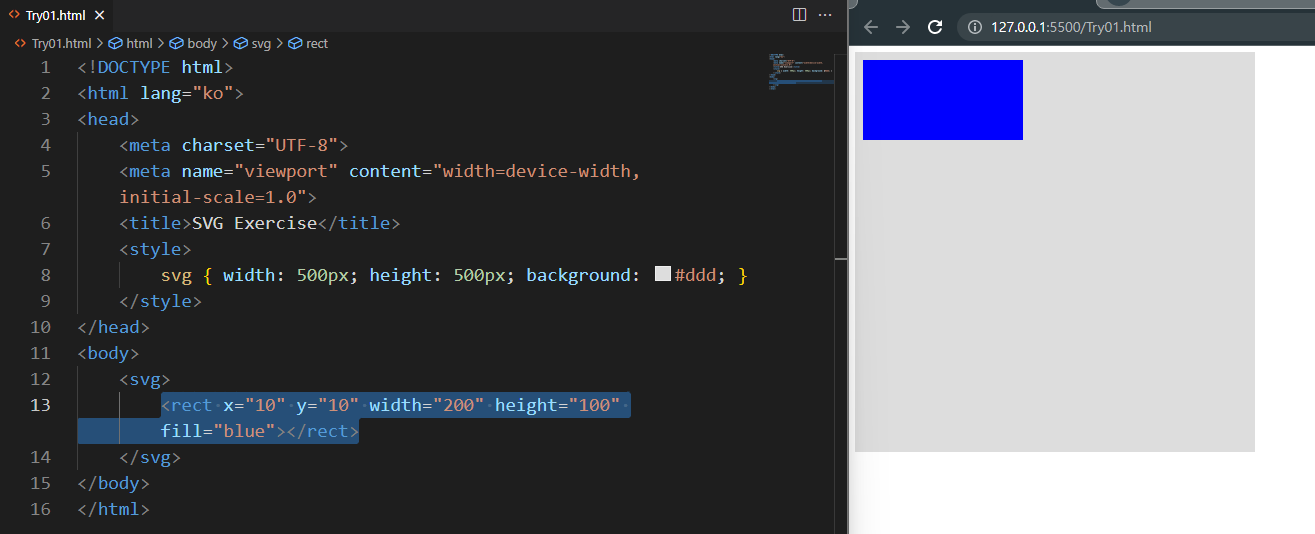Click the #ddd color swatch in code
1315x534 pixels.
pos(662,275)
